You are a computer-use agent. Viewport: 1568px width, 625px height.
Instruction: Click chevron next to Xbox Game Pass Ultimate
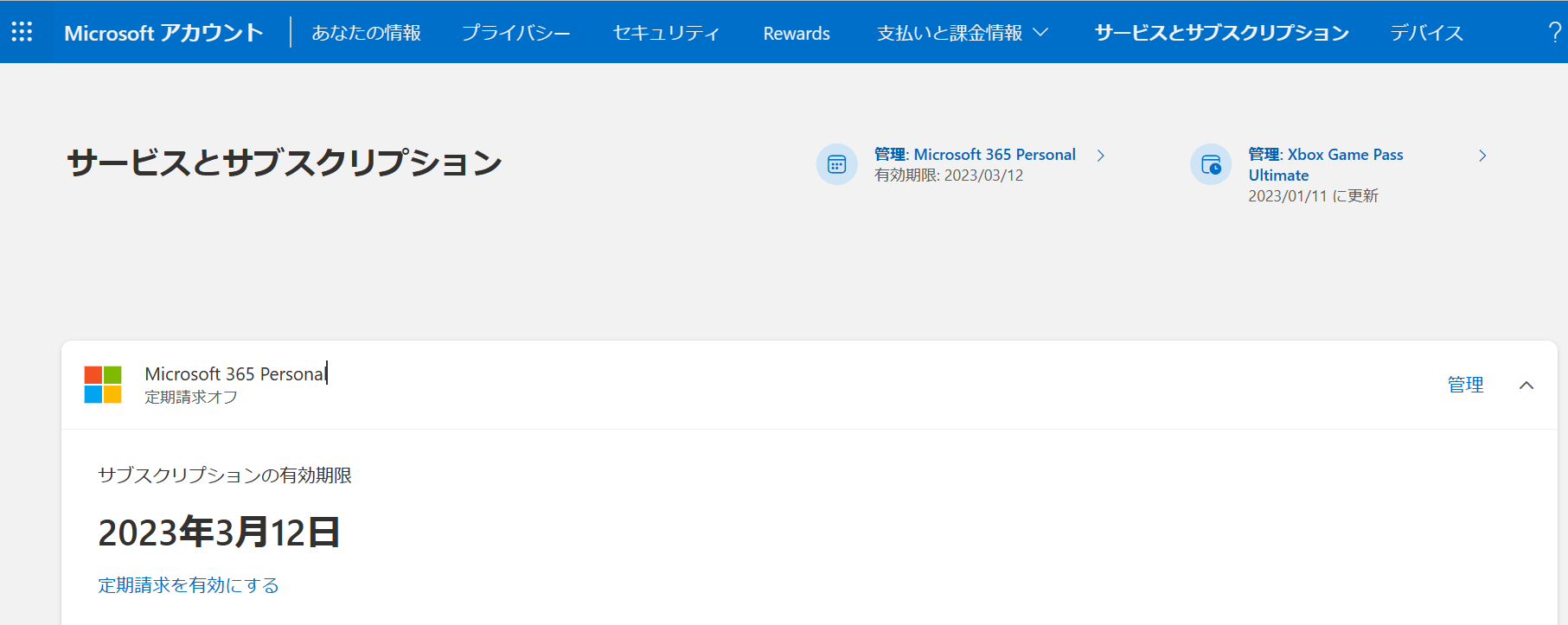[1482, 156]
